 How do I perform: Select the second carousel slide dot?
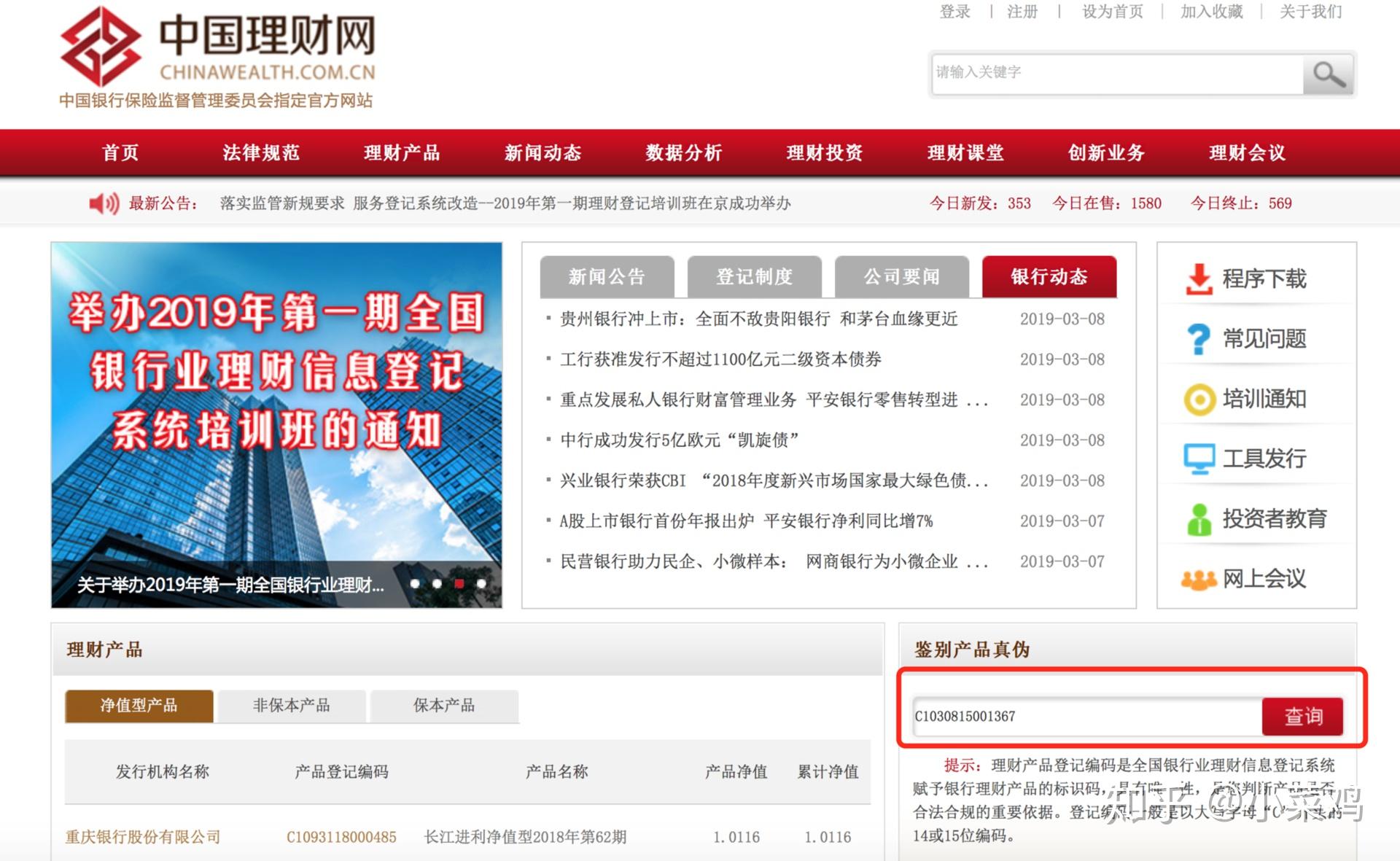437,583
